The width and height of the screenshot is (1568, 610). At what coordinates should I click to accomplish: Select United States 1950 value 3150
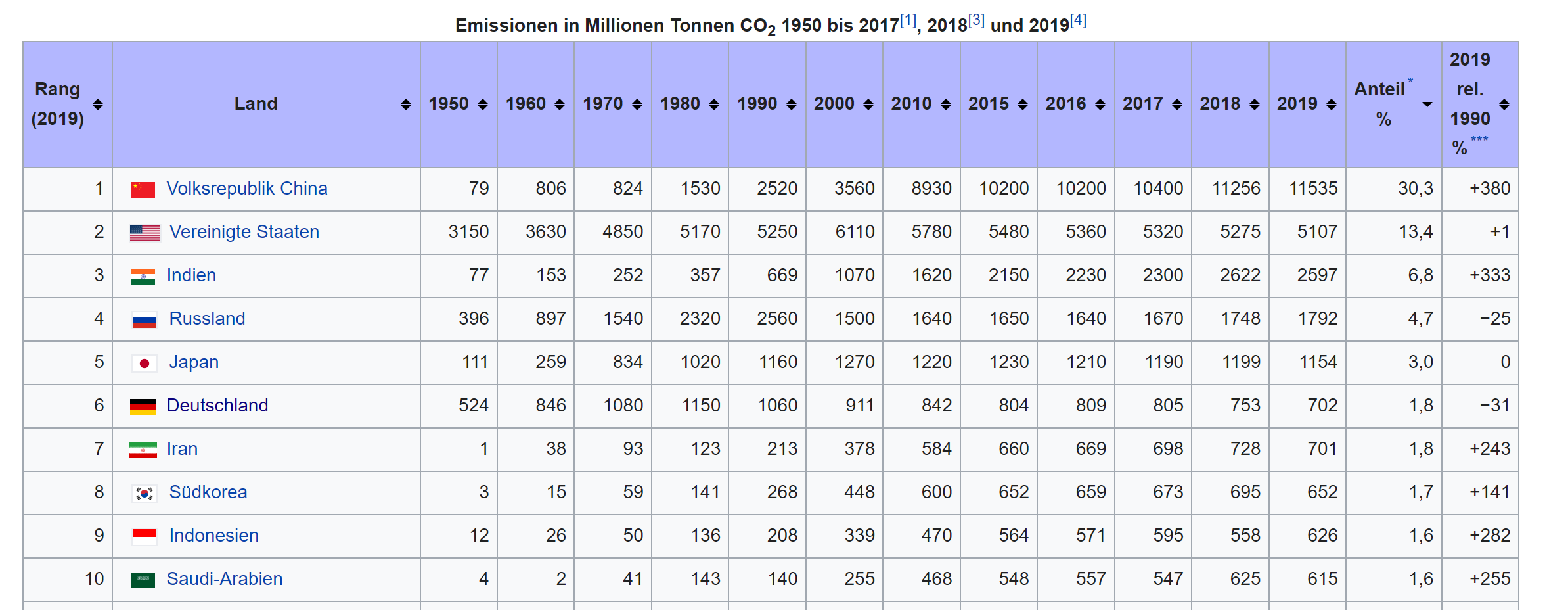[469, 232]
